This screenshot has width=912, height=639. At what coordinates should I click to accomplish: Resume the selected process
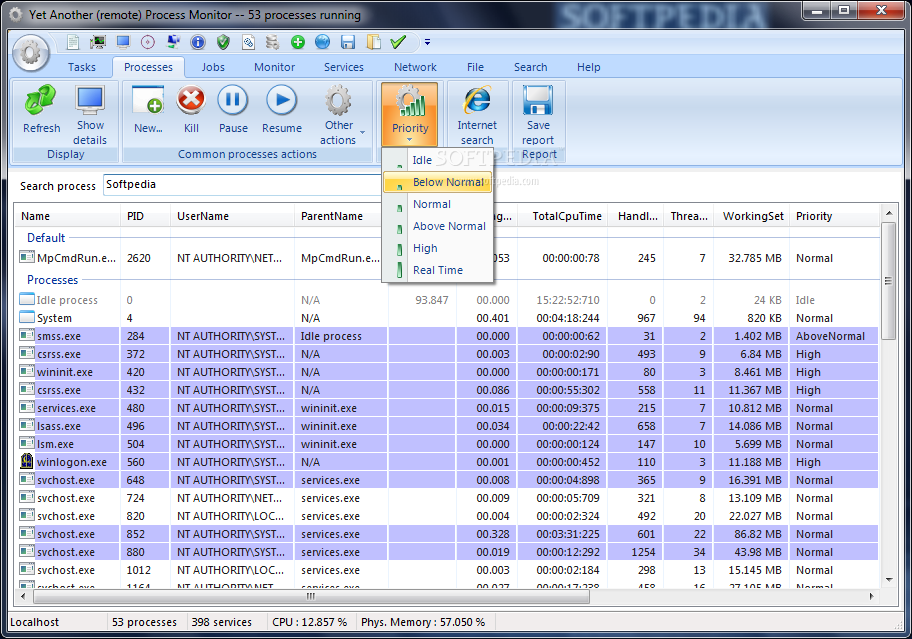point(282,109)
